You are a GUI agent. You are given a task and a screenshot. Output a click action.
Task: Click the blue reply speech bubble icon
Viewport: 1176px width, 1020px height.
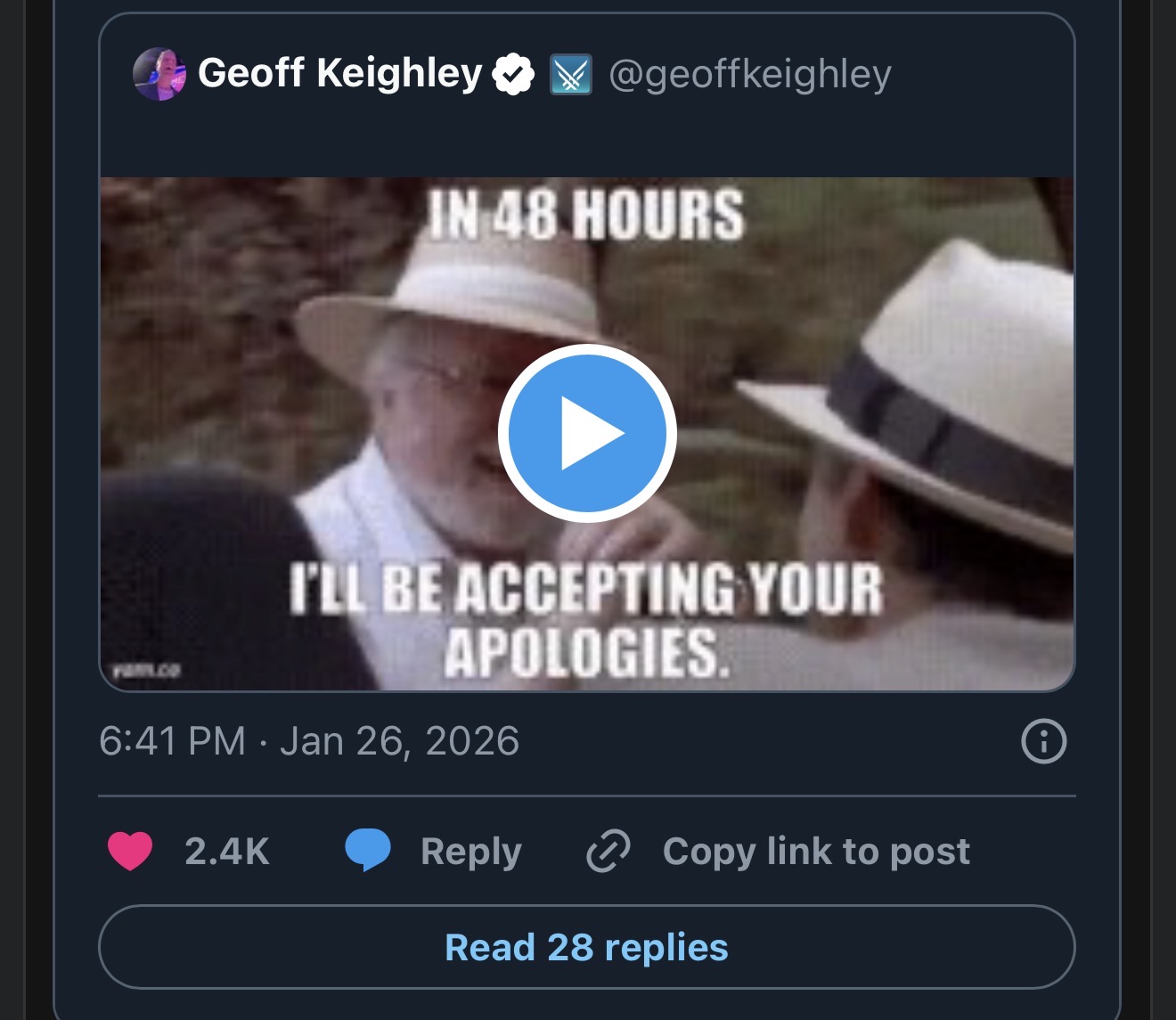tap(367, 850)
